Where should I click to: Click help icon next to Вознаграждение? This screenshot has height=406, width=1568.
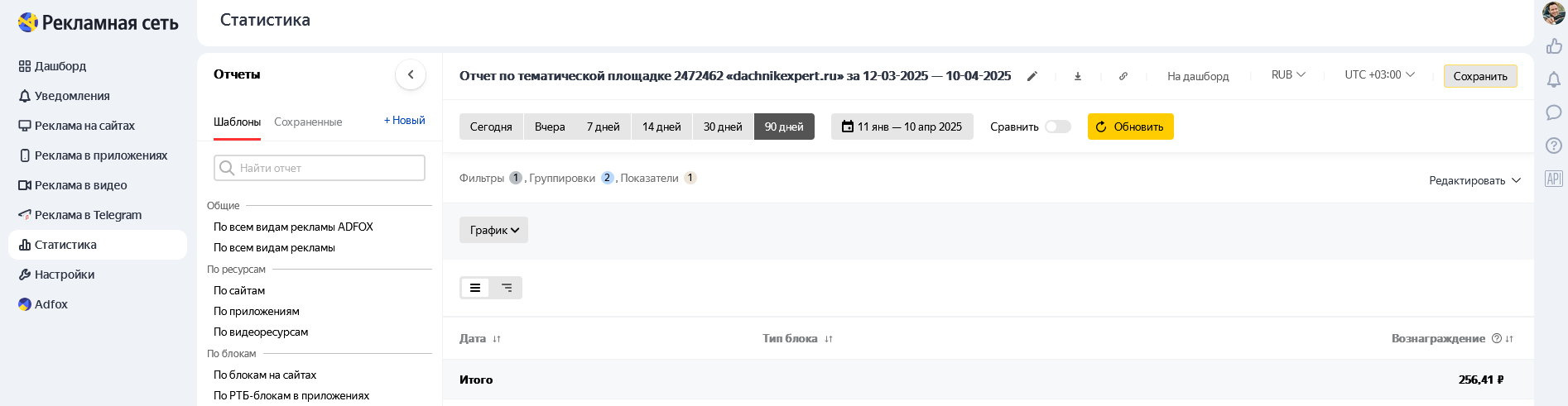tap(1497, 338)
